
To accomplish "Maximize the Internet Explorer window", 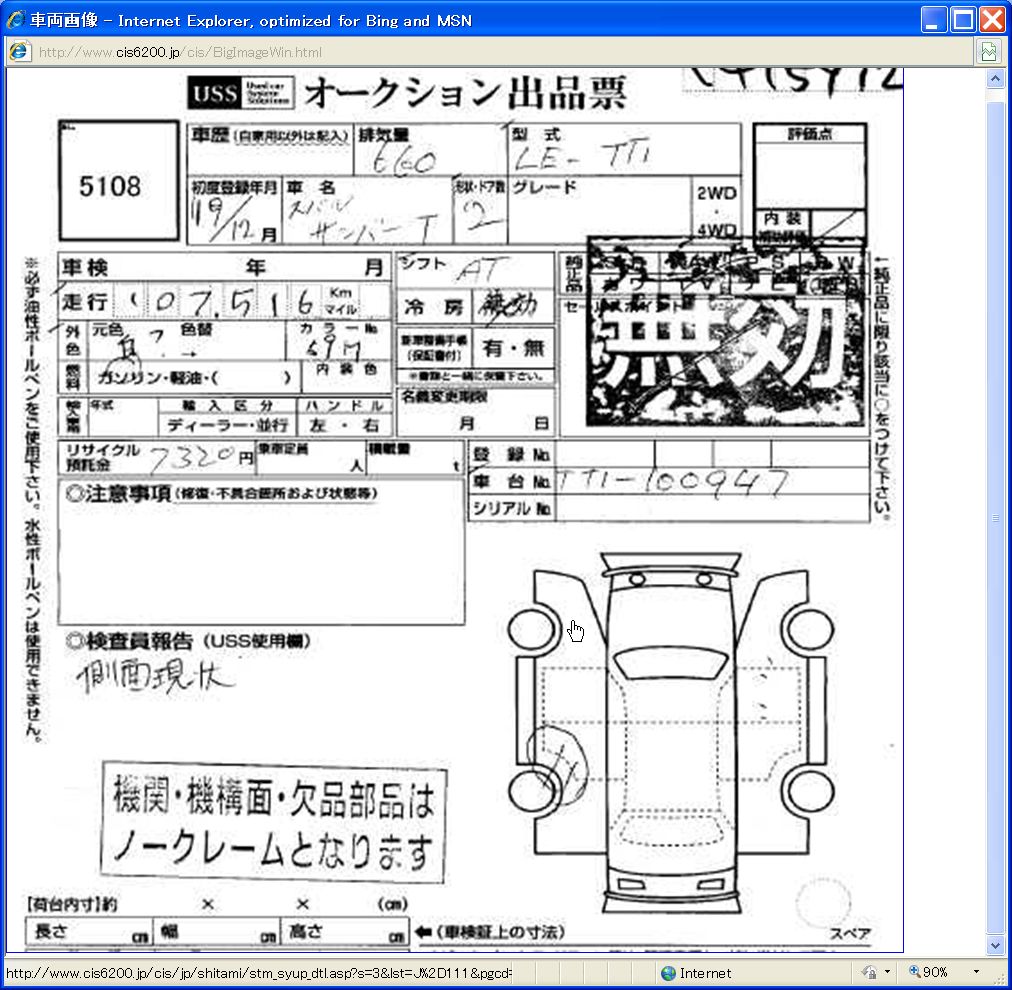I will point(963,19).
